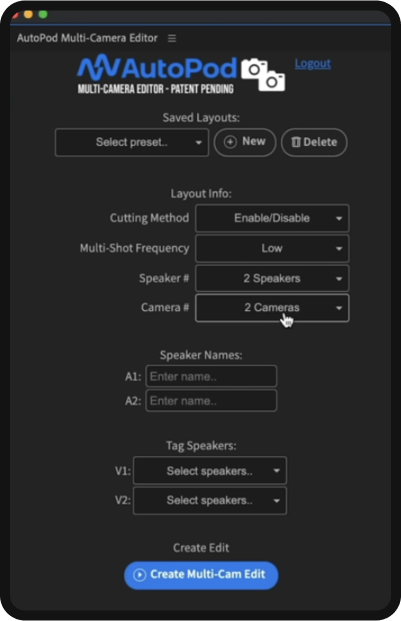
Task: Click the Create Multi-Cam Edit button
Action: (201, 575)
